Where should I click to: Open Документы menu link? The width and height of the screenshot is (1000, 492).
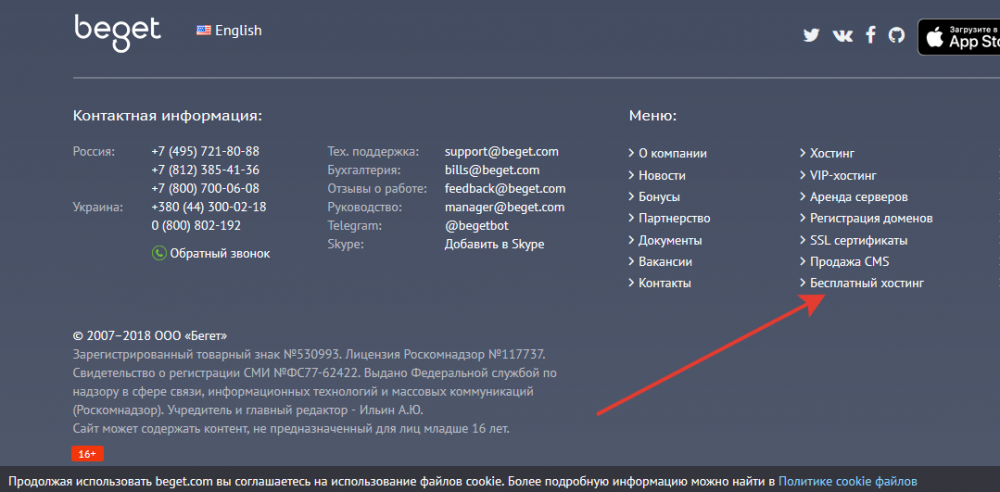(x=670, y=241)
